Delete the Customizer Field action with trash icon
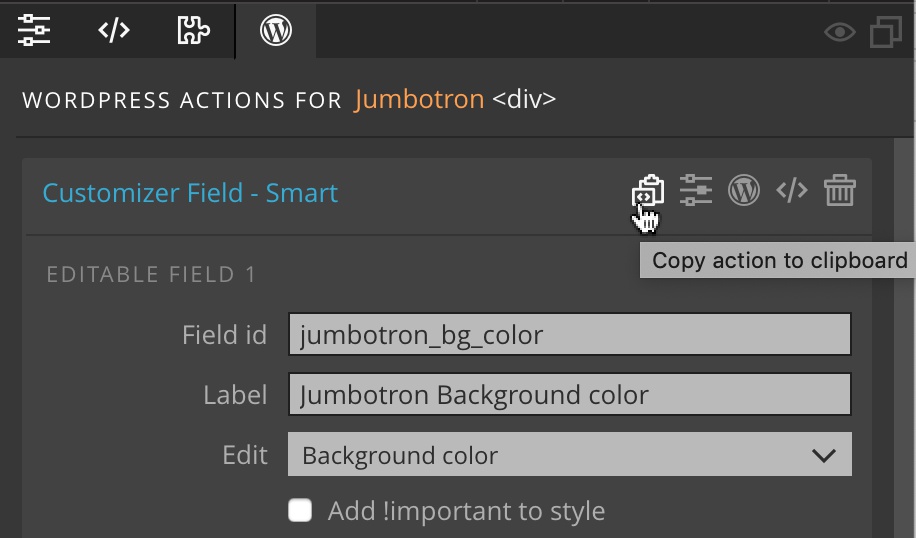Viewport: 916px width, 538px height. (839, 190)
